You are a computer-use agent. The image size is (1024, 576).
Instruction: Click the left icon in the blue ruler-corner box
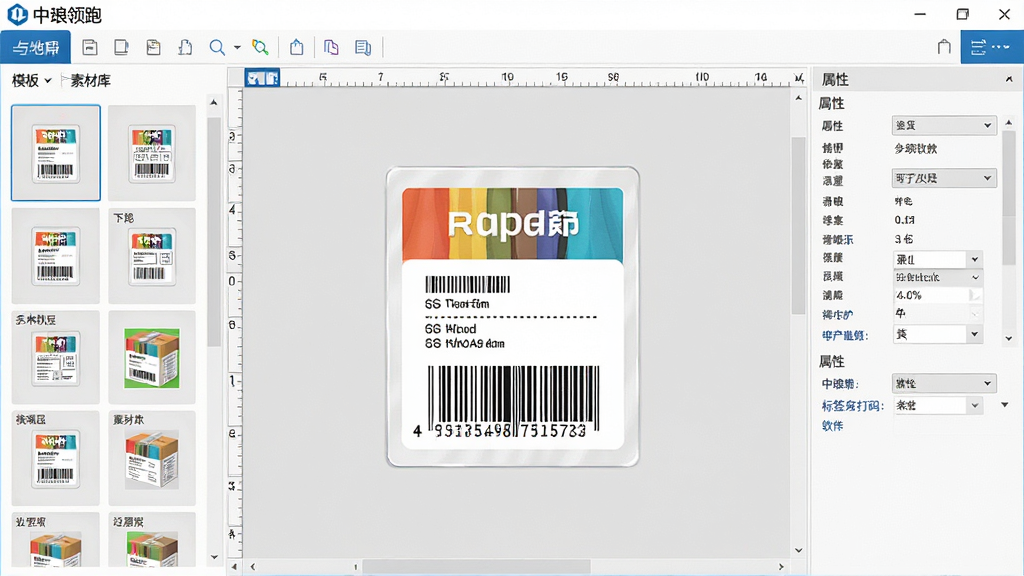[254, 78]
